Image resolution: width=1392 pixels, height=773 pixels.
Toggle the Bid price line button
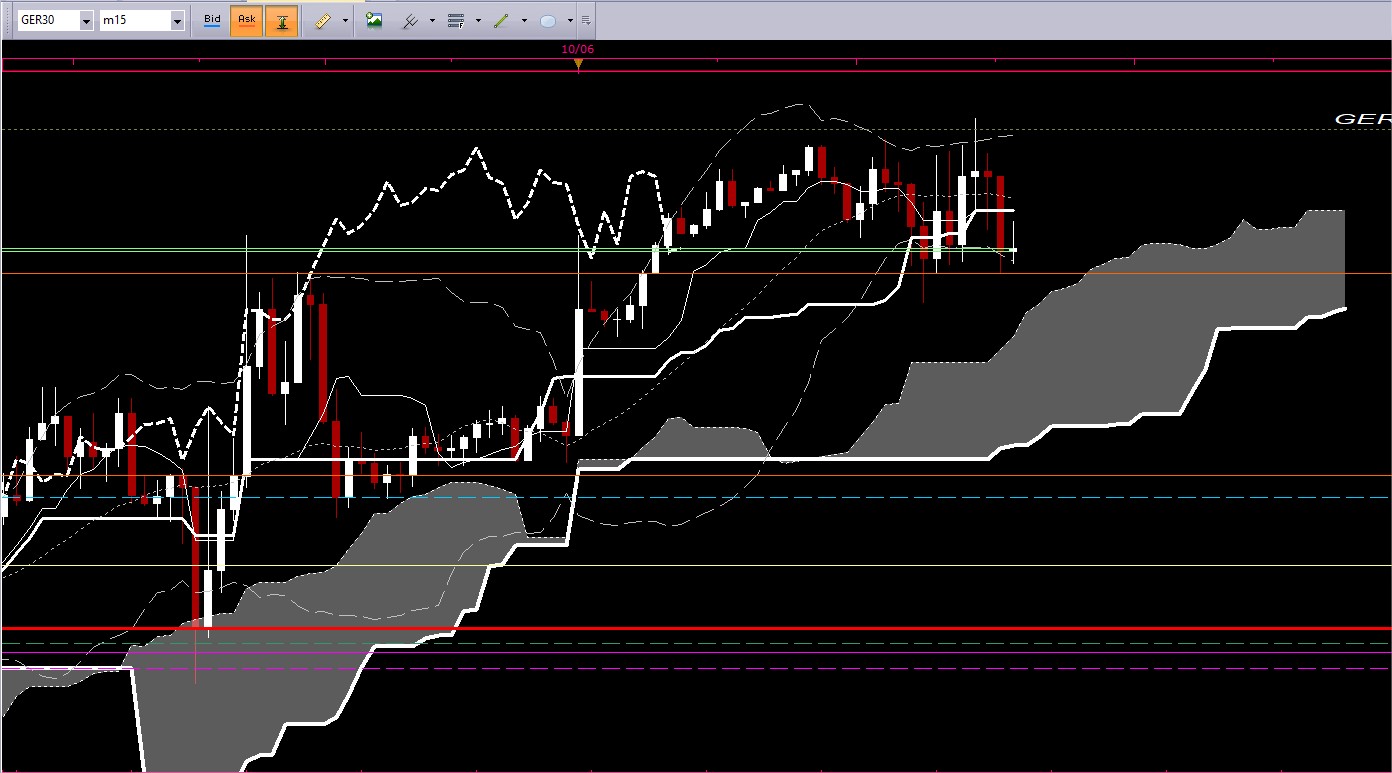click(x=212, y=20)
